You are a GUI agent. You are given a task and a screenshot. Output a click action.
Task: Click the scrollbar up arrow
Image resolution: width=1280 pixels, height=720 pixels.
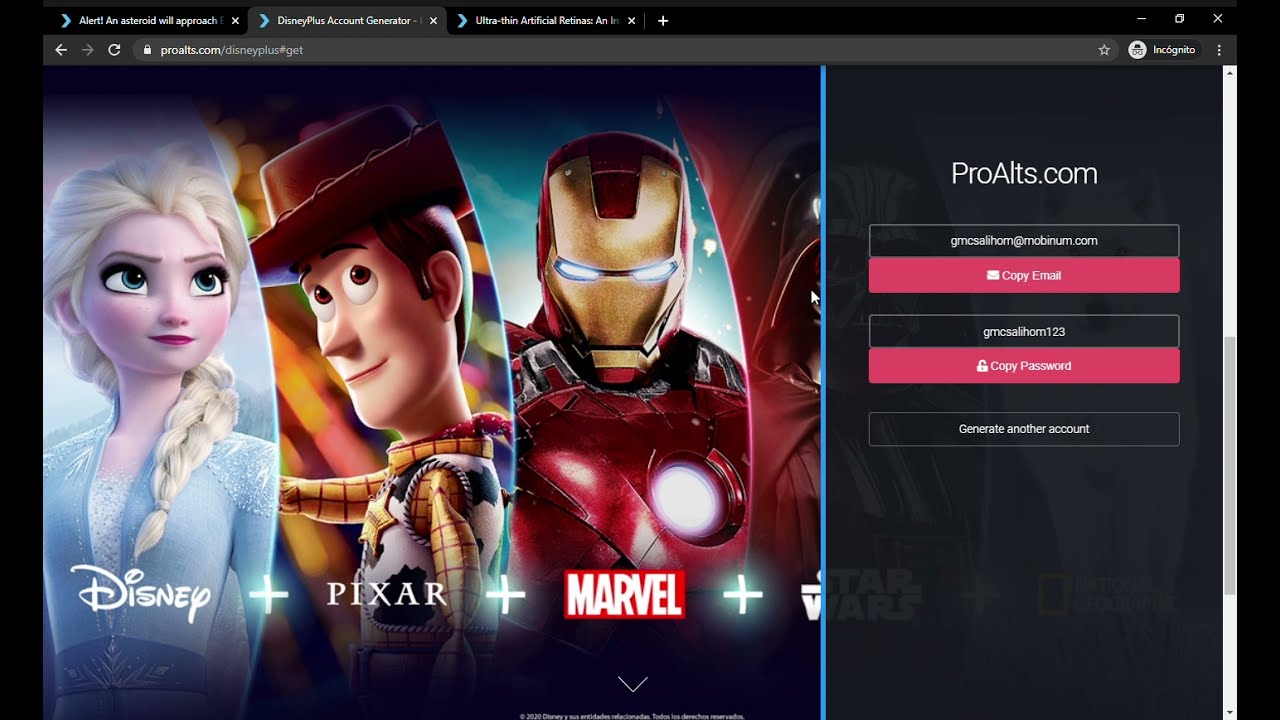pyautogui.click(x=1230, y=73)
